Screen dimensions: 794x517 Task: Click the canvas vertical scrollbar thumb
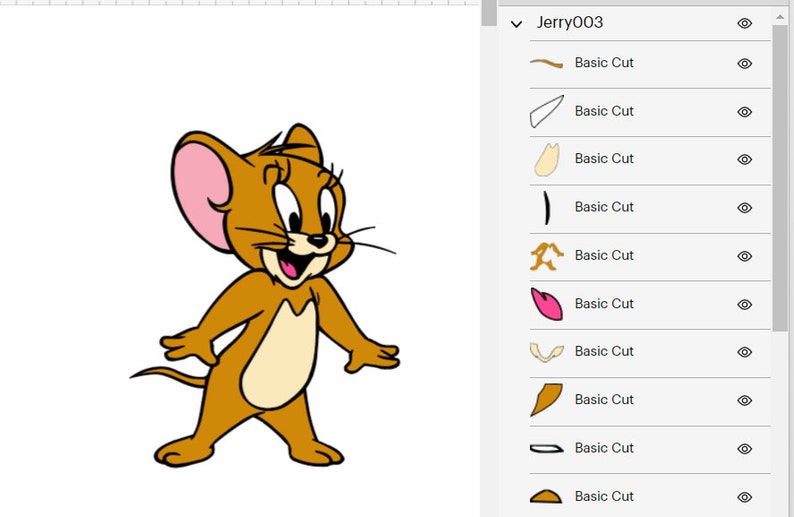(489, 13)
